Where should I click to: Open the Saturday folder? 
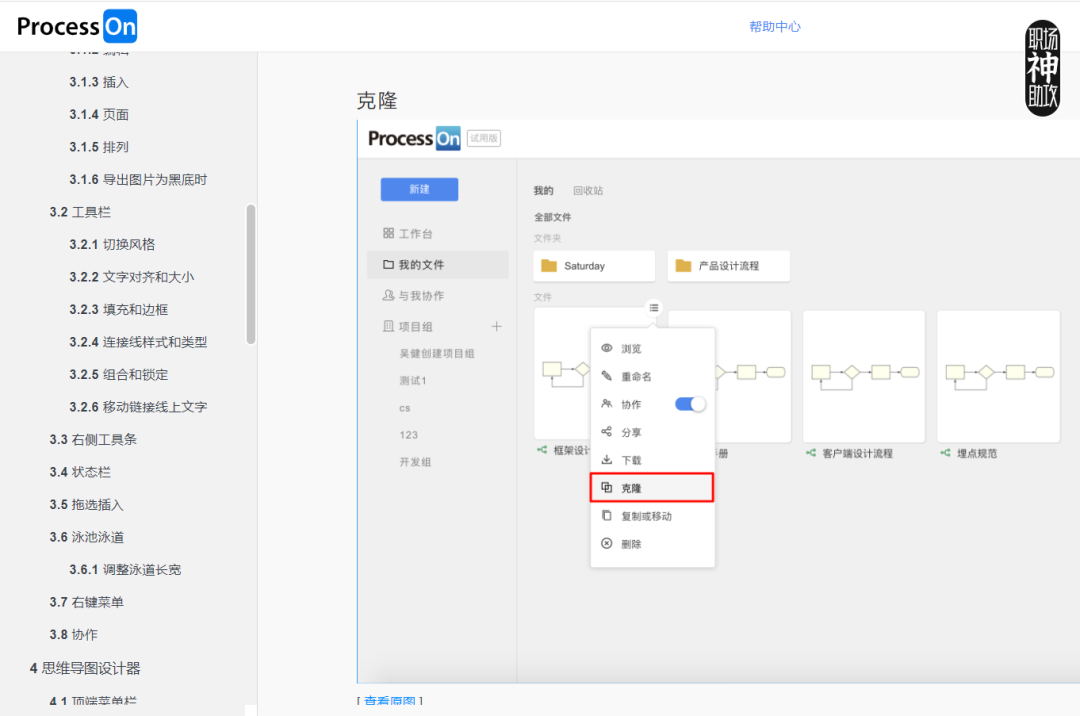point(594,266)
